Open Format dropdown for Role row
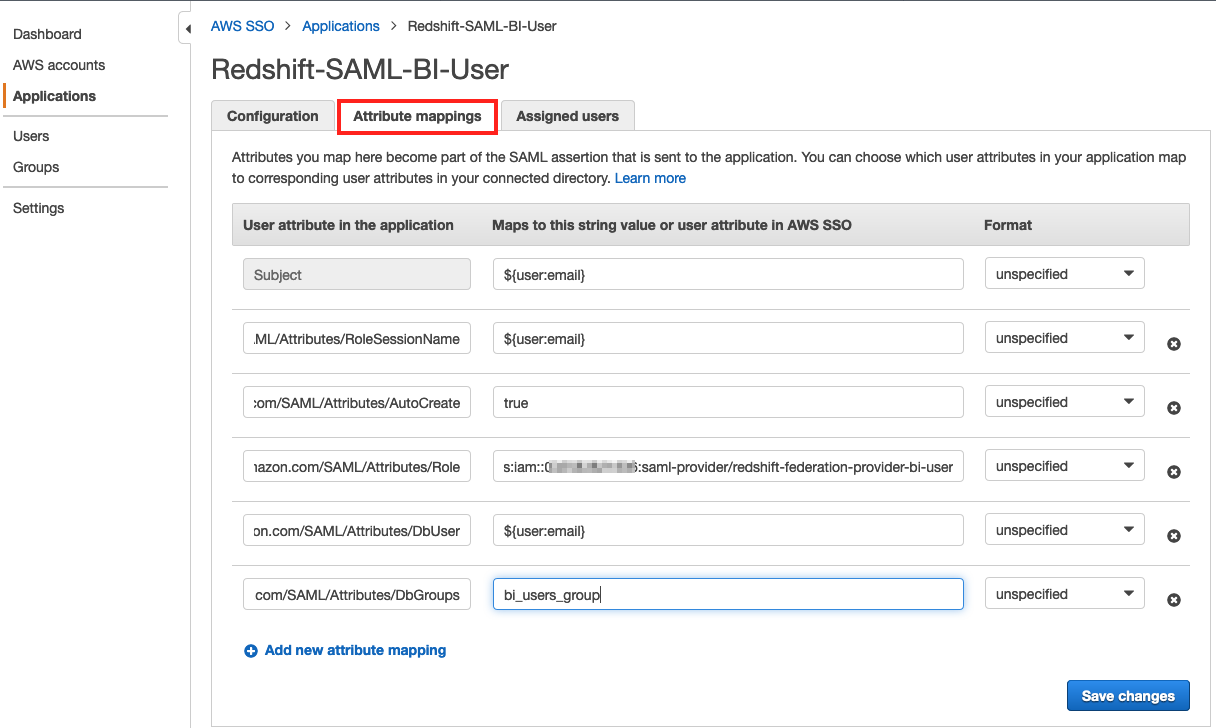The image size is (1216, 728). (1064, 466)
